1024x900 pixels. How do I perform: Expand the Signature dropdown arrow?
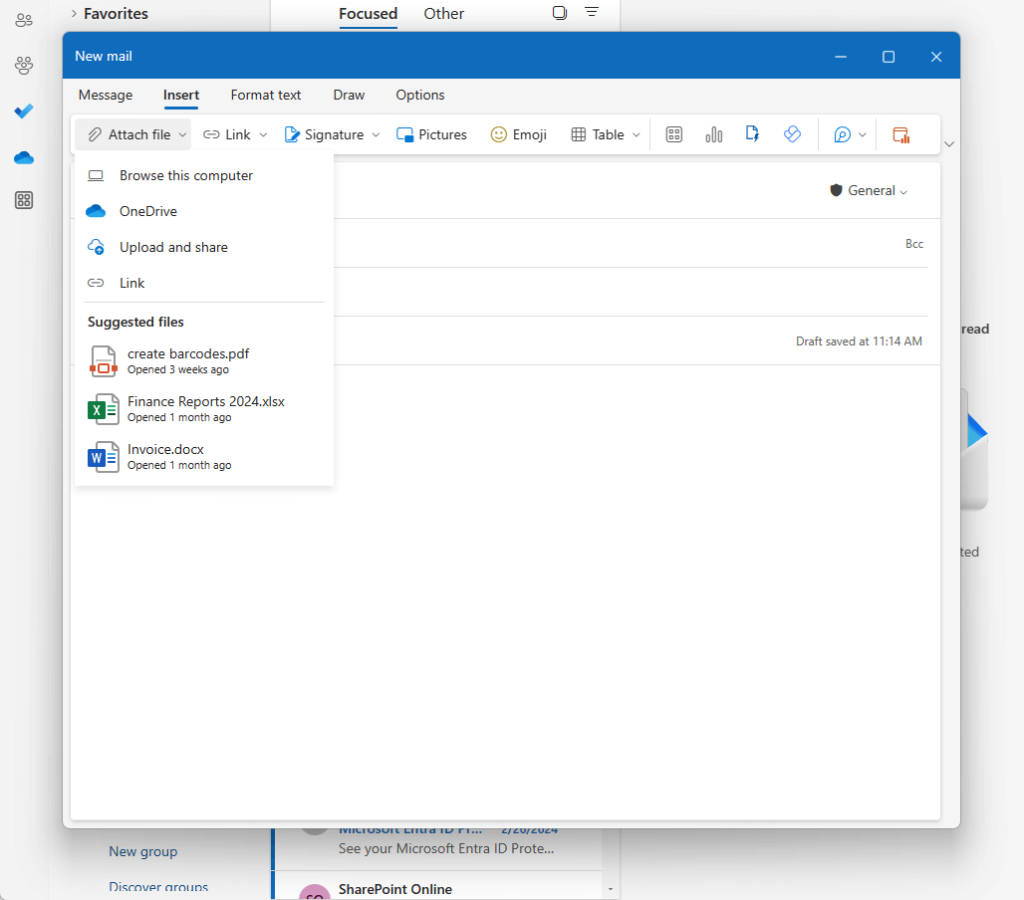pyautogui.click(x=376, y=135)
